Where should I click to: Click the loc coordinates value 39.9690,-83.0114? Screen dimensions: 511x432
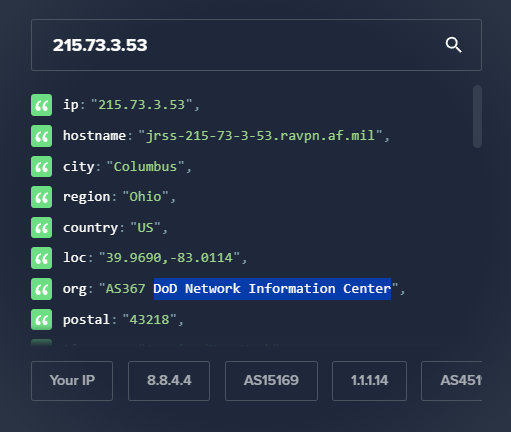click(x=169, y=258)
